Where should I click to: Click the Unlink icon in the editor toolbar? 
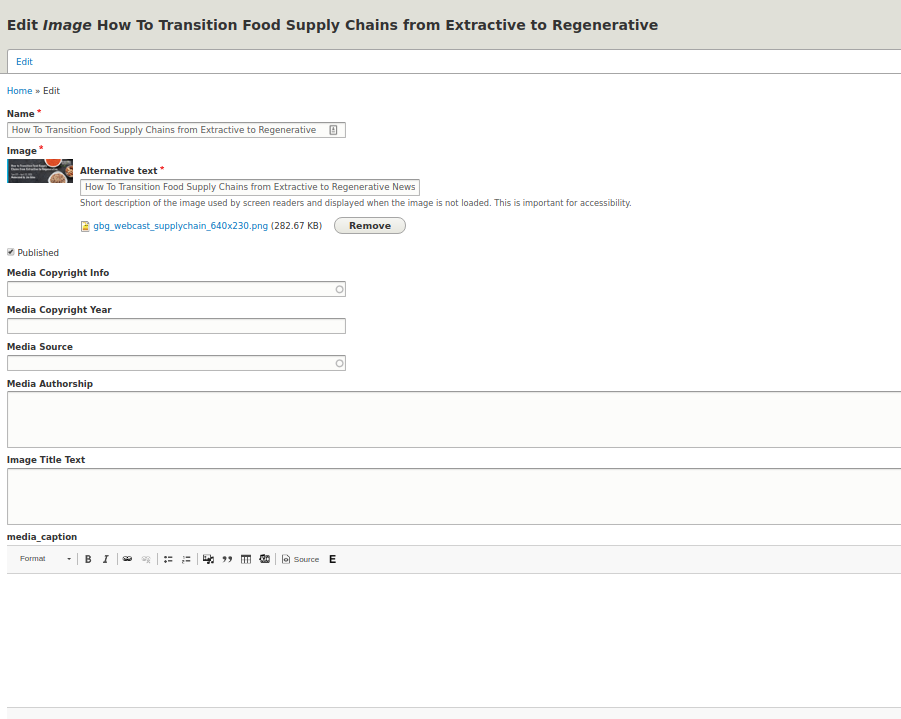[x=146, y=558]
